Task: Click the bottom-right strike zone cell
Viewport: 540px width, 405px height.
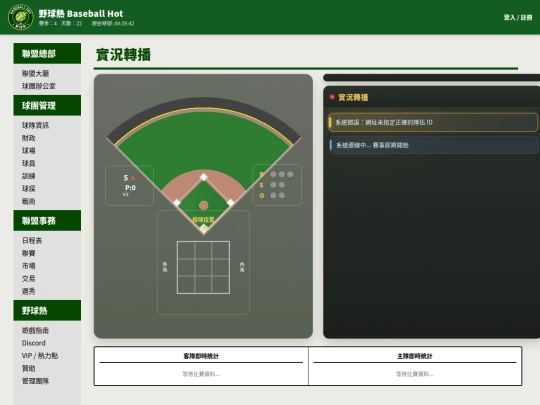Action: [221, 285]
